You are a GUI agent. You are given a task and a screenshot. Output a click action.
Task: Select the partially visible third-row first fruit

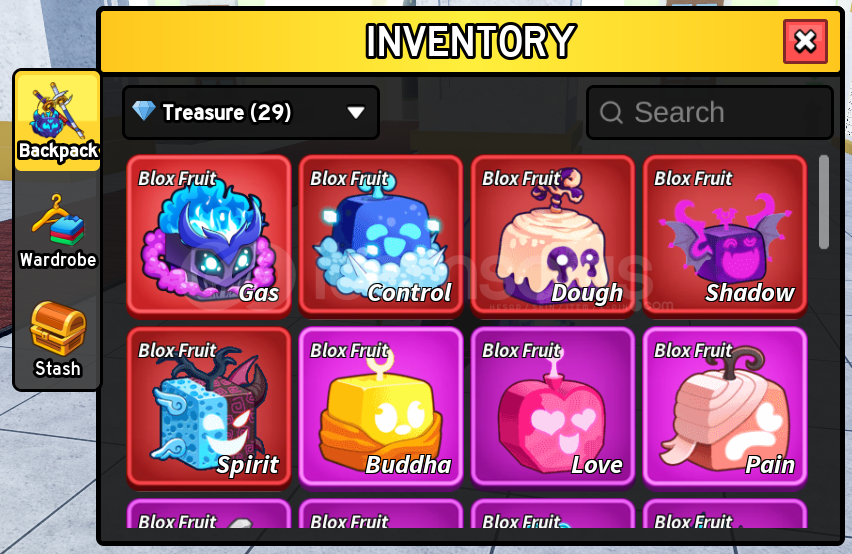pos(209,514)
